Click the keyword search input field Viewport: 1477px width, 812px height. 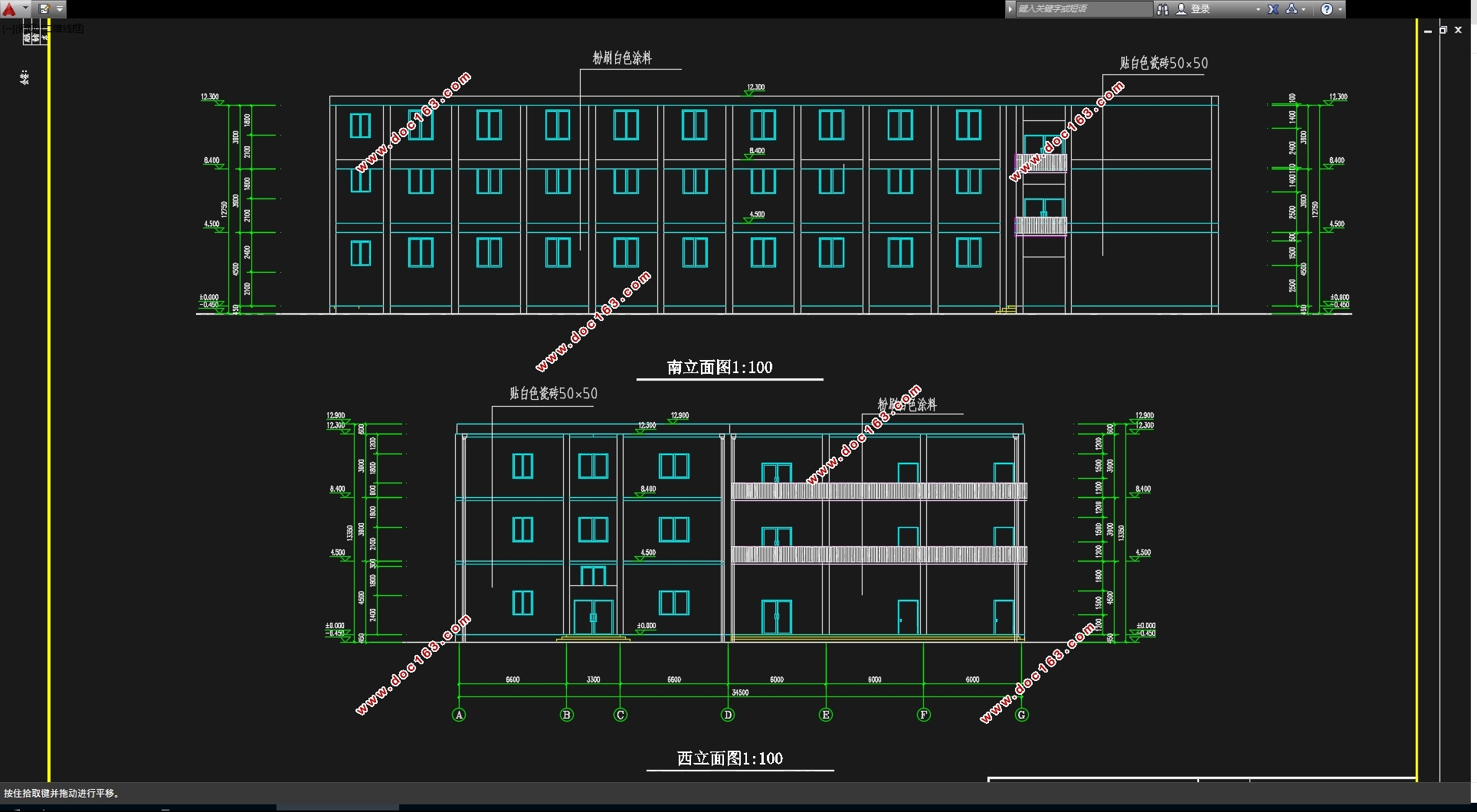(1083, 9)
